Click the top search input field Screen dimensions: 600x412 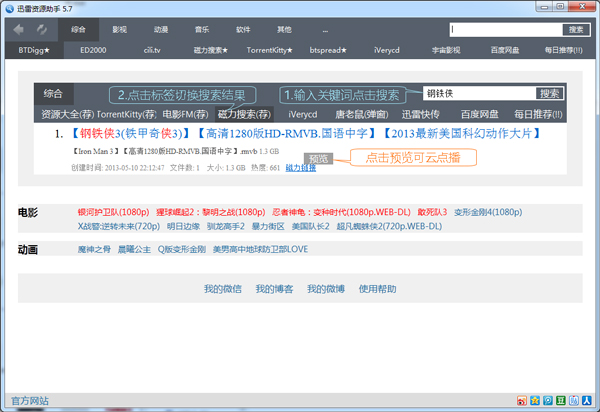click(506, 29)
